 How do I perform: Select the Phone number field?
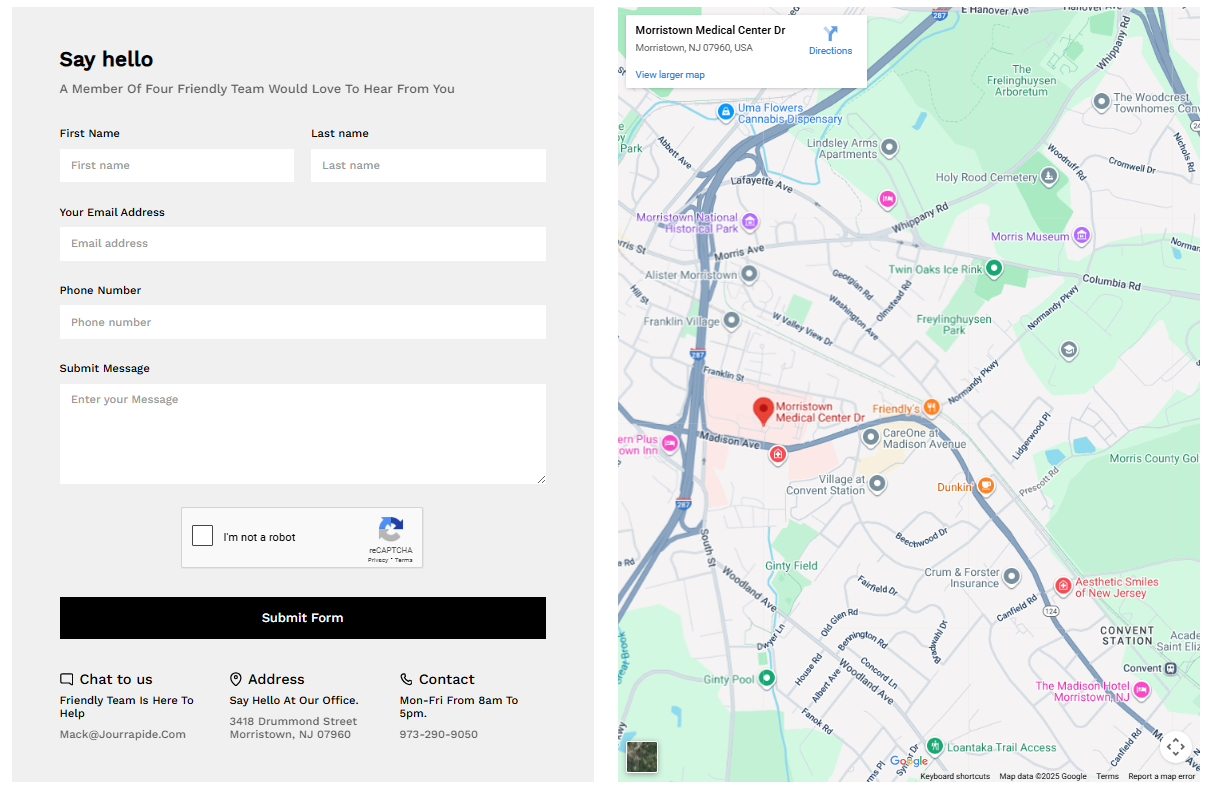tap(302, 322)
